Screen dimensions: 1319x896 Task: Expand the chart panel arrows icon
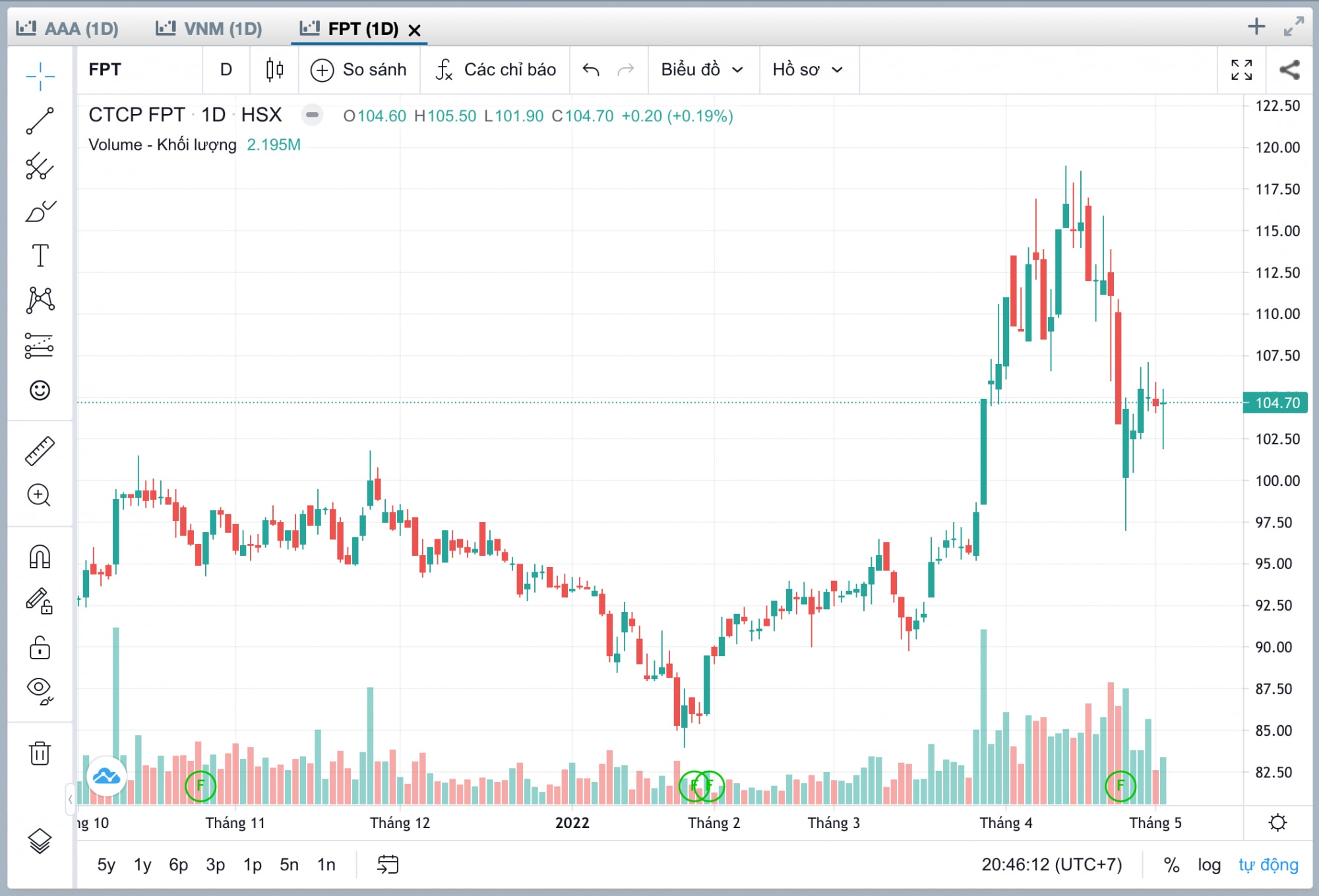pyautogui.click(x=1294, y=26)
